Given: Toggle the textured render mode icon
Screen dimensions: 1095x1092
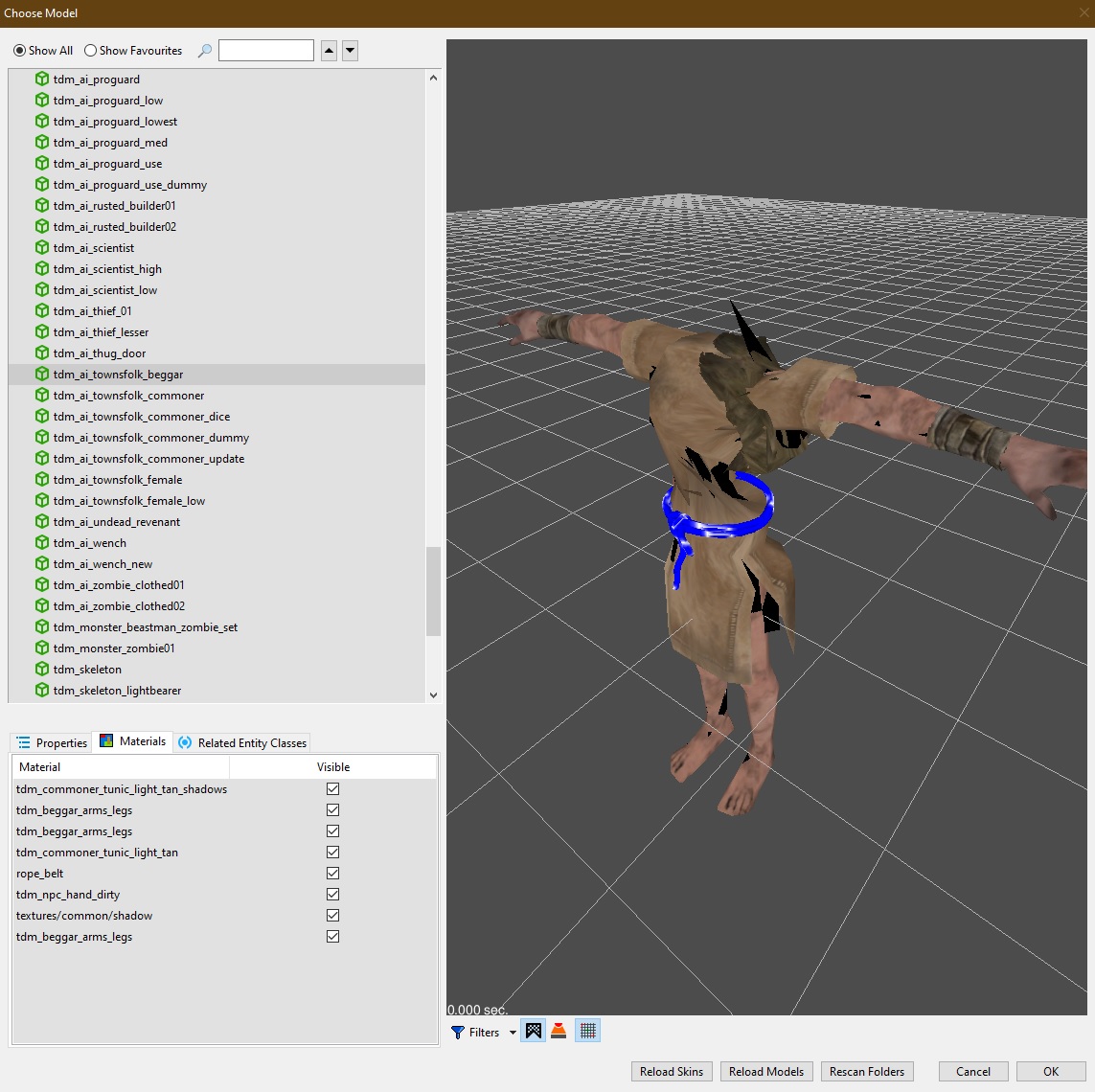Looking at the screenshot, I should pyautogui.click(x=534, y=1032).
